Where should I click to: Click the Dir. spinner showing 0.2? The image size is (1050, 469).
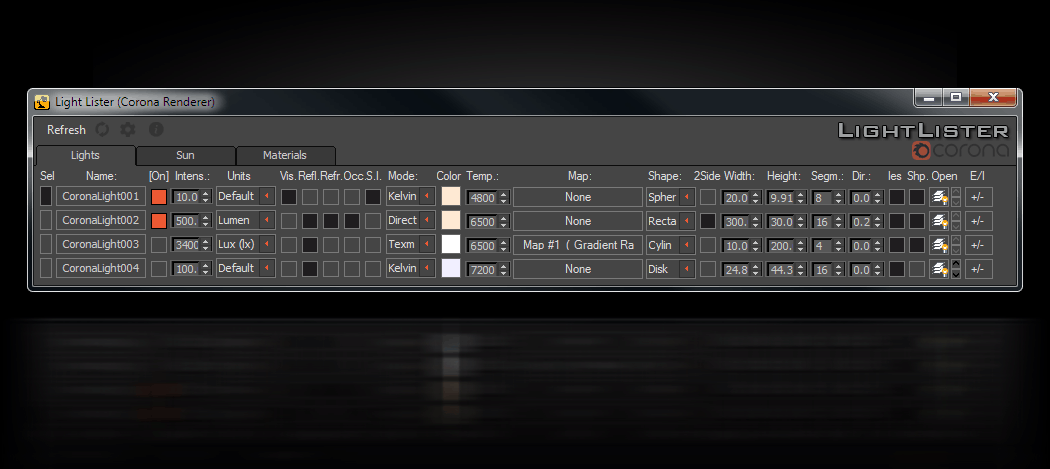(878, 222)
